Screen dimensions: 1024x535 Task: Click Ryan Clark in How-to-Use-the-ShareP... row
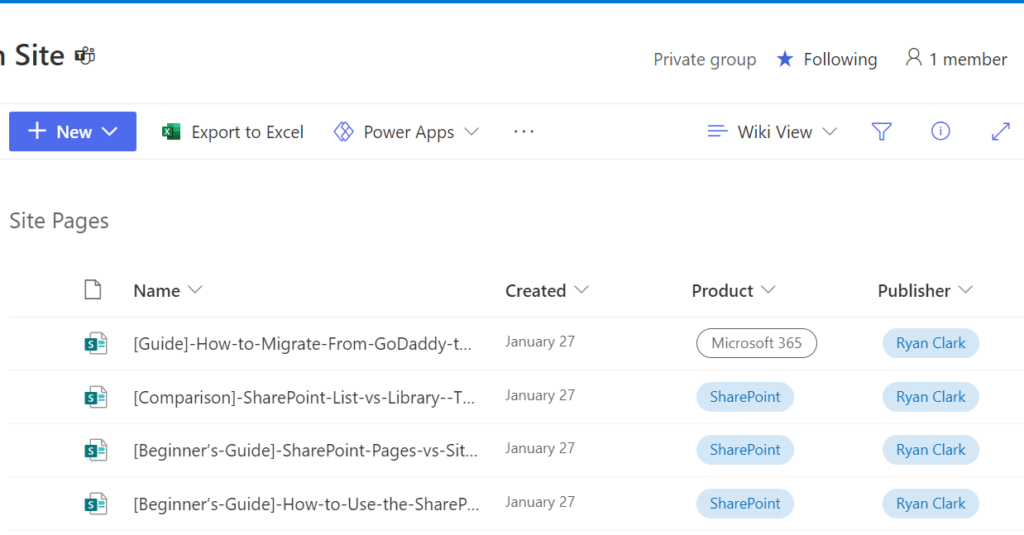click(931, 503)
